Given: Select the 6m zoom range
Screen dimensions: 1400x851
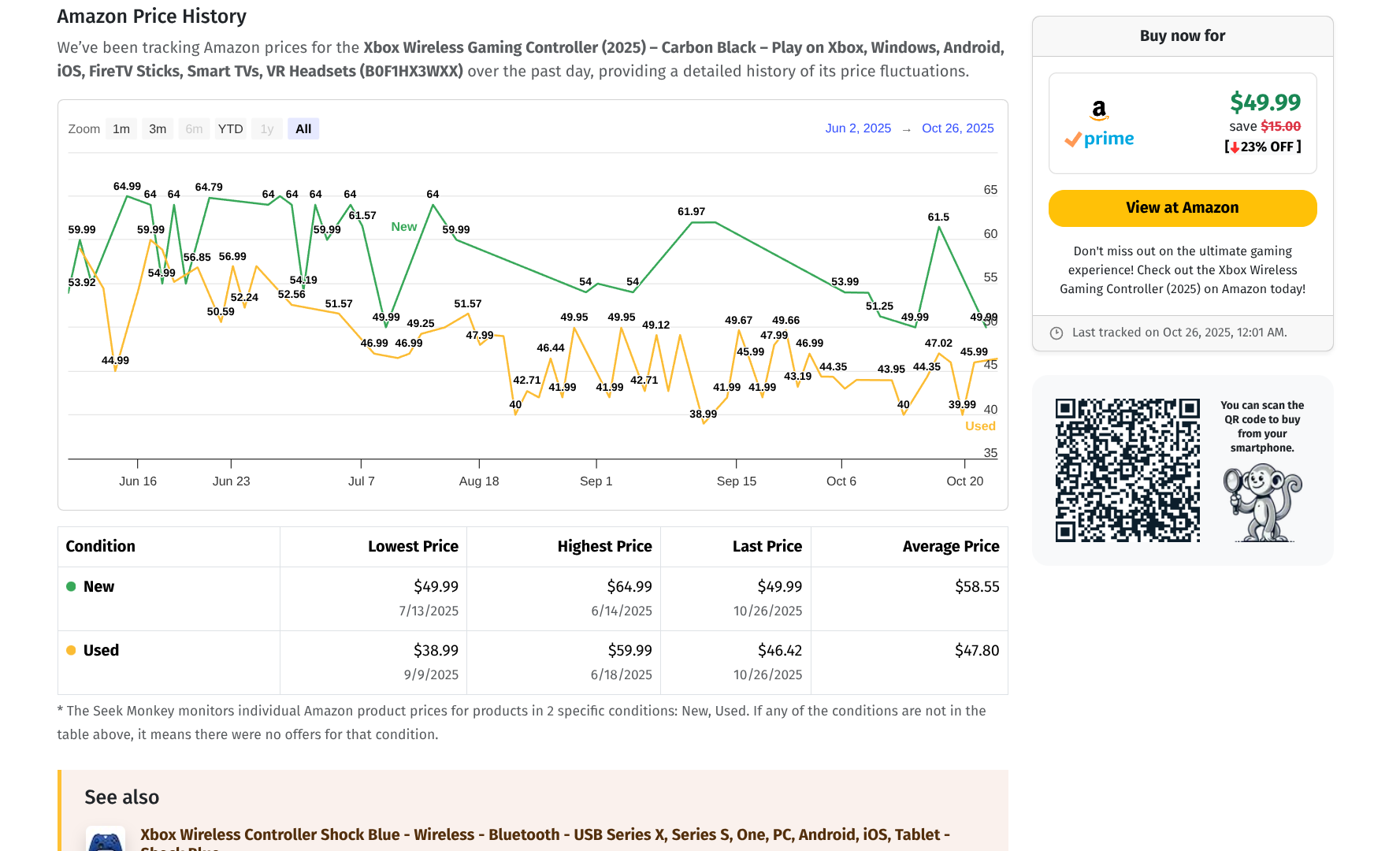Looking at the screenshot, I should [x=194, y=128].
